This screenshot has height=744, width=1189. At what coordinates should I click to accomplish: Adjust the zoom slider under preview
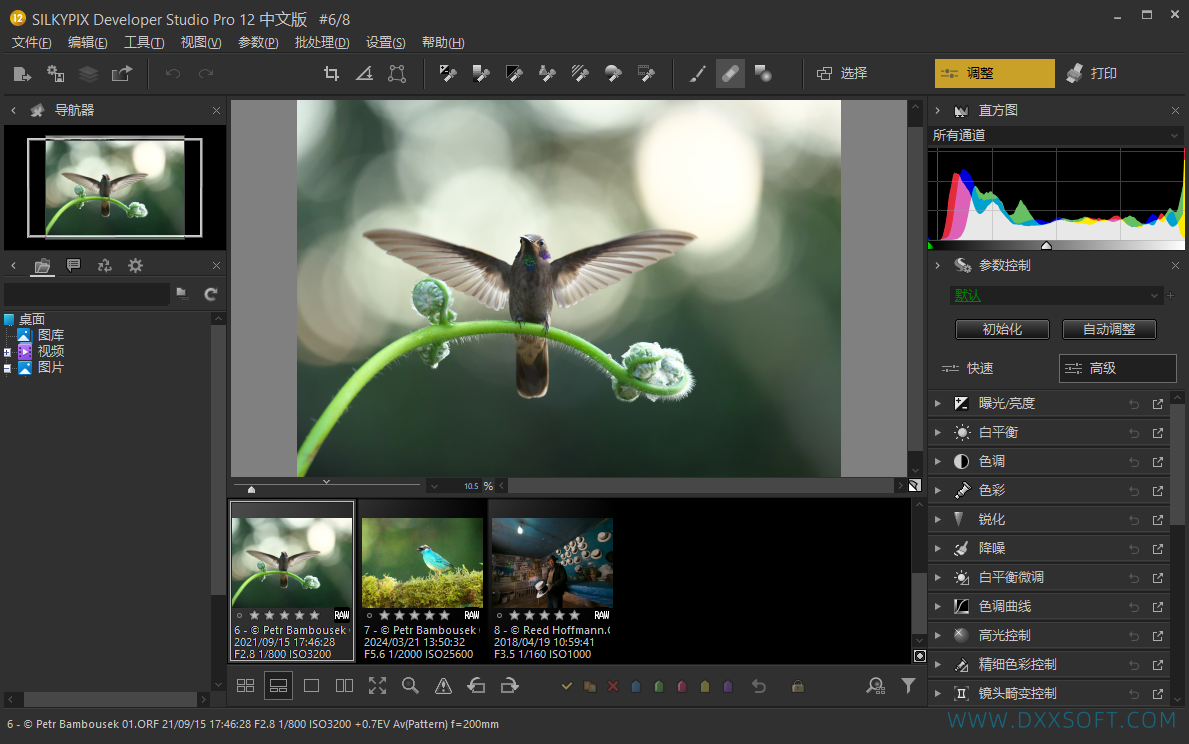tap(252, 489)
